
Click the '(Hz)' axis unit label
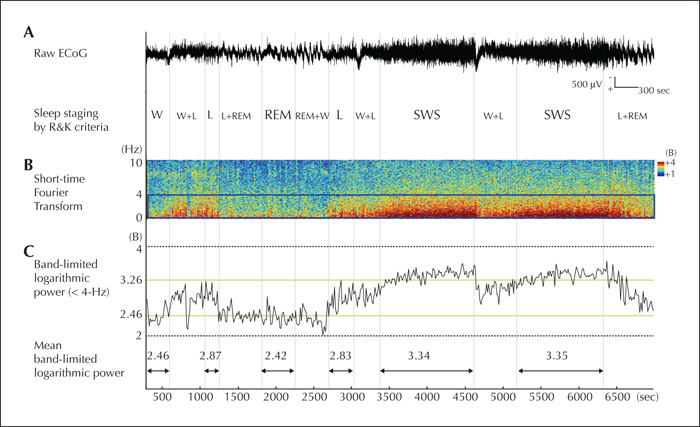[x=132, y=149]
